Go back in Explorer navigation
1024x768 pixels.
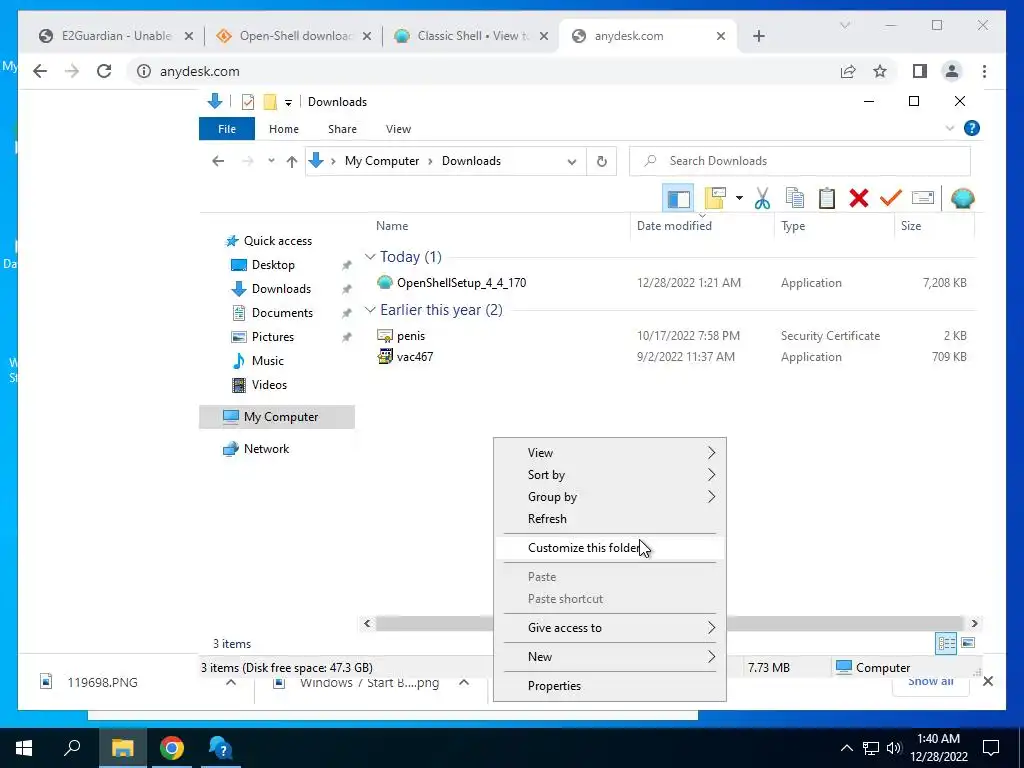point(218,161)
